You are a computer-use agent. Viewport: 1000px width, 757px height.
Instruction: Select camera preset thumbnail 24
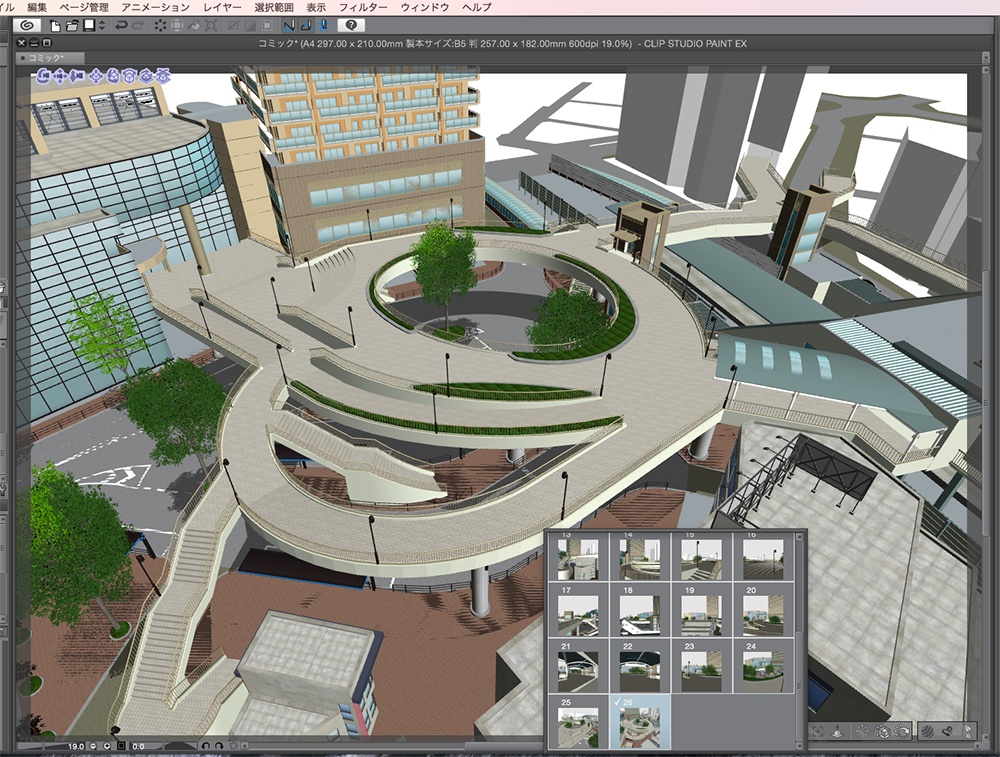click(763, 666)
